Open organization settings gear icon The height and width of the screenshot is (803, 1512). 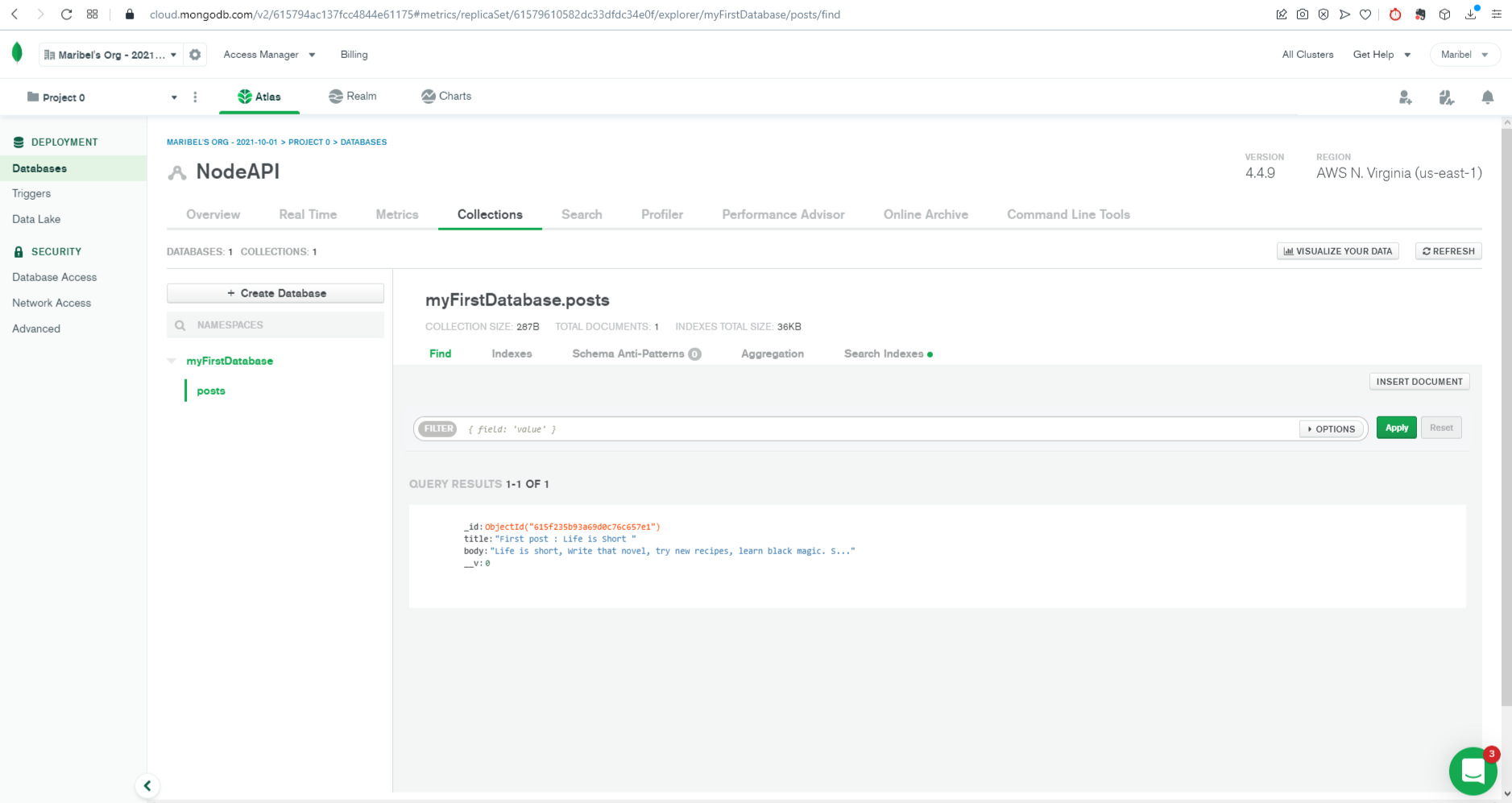pyautogui.click(x=195, y=55)
